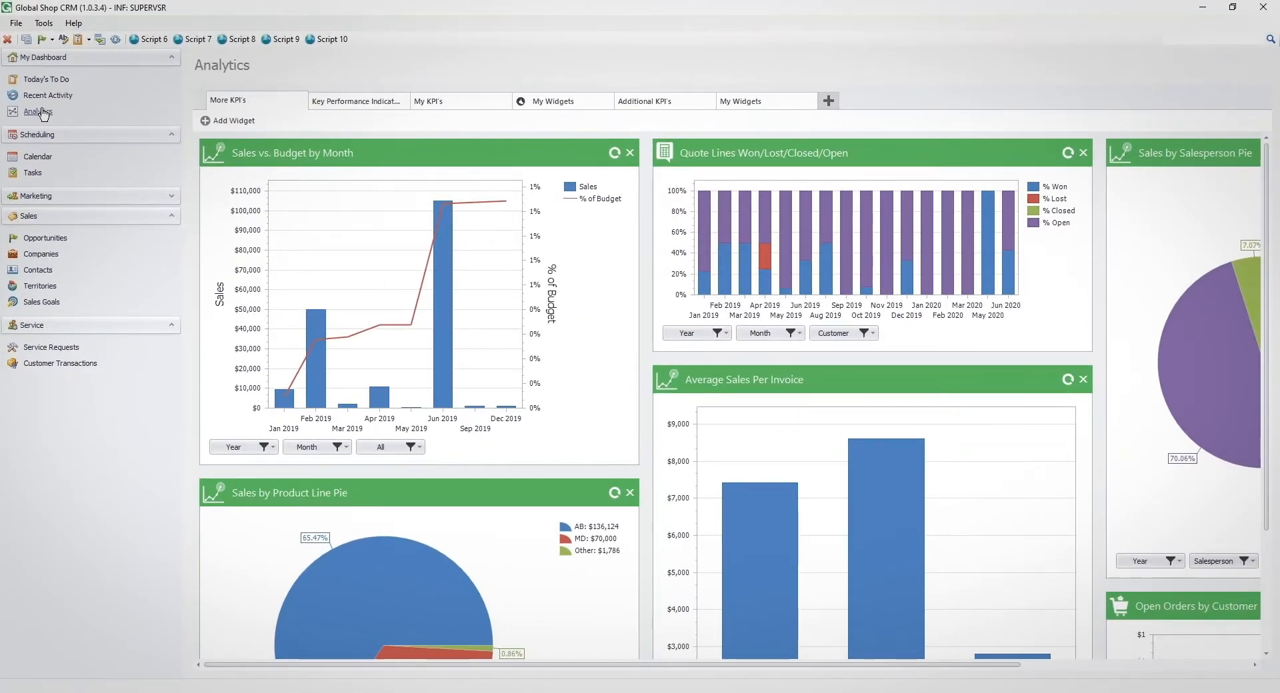This screenshot has height=693, width=1280.
Task: Open Year filter in Sales by Salesperson widget
Action: 1150,561
